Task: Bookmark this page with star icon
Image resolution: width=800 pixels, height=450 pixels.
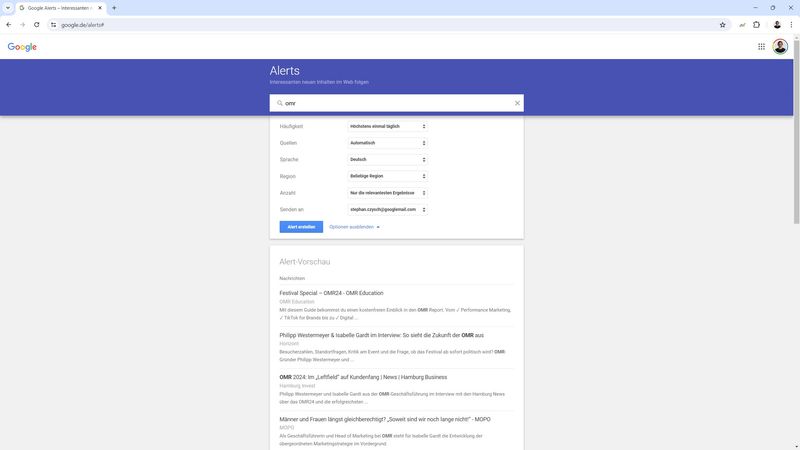Action: pos(722,24)
